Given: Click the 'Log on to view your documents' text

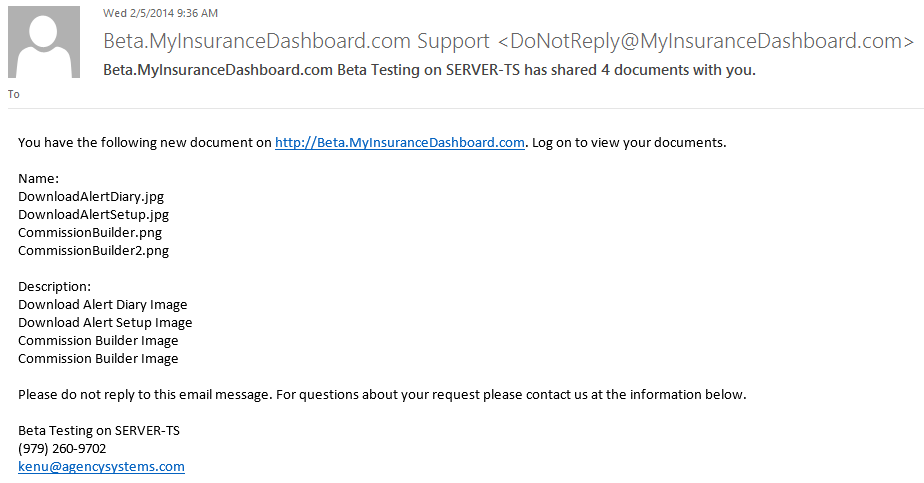Looking at the screenshot, I should coord(629,143).
